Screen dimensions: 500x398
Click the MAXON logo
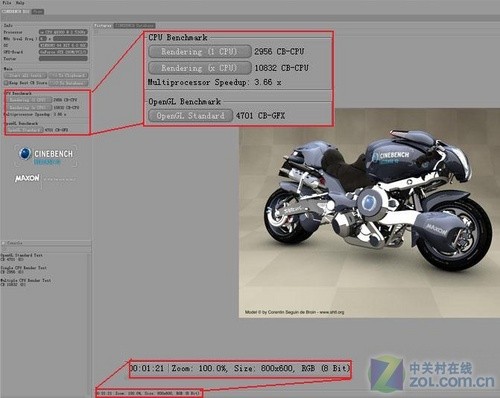[x=27, y=178]
